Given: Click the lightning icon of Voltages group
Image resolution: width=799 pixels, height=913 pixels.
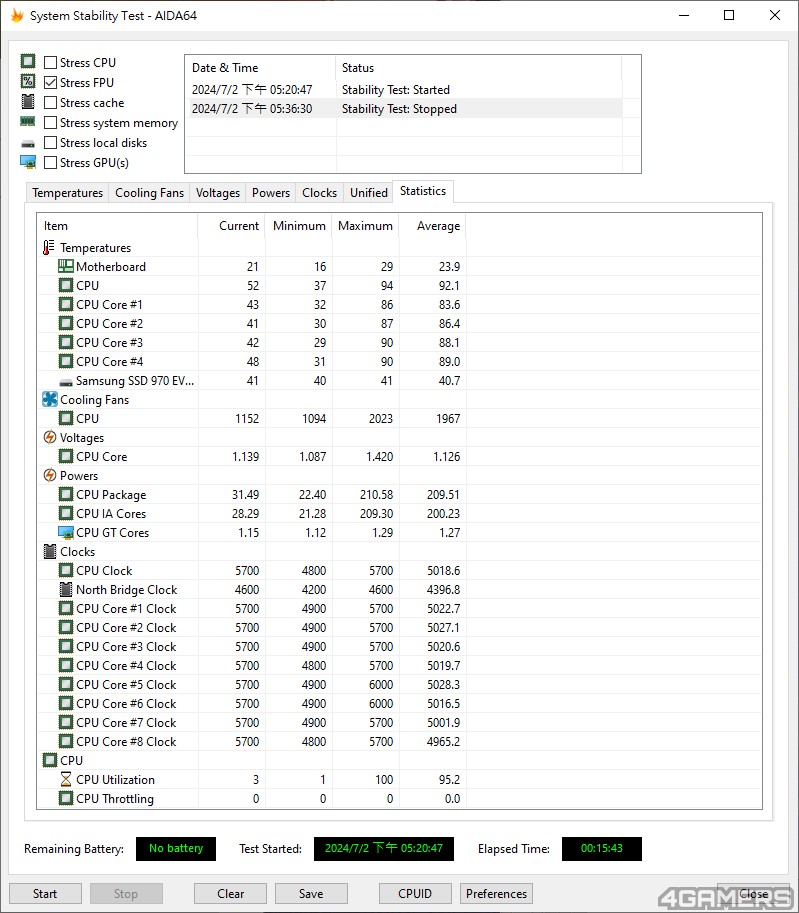Looking at the screenshot, I should (x=50, y=437).
